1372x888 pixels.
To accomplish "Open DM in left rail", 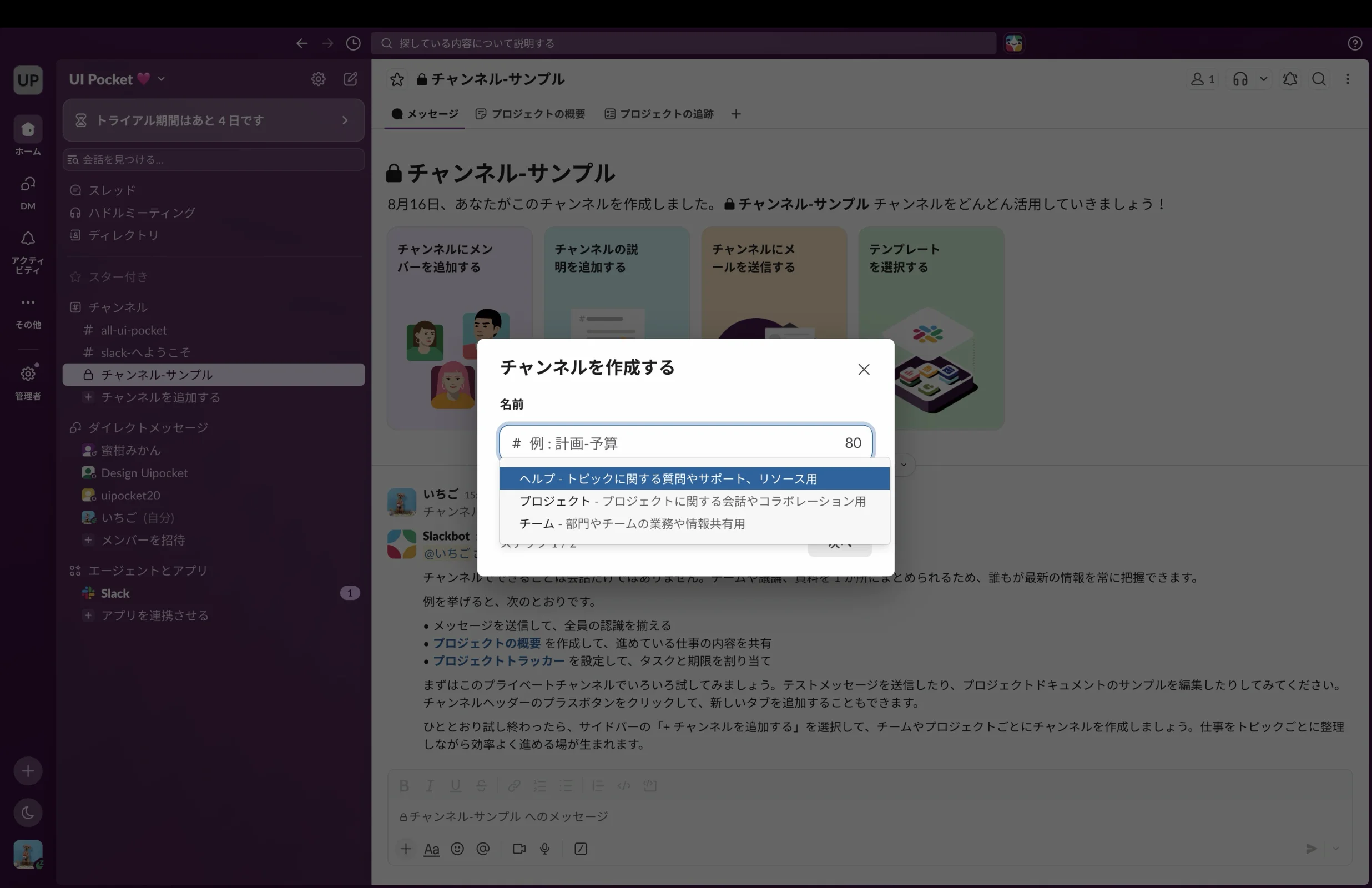I will click(x=28, y=193).
